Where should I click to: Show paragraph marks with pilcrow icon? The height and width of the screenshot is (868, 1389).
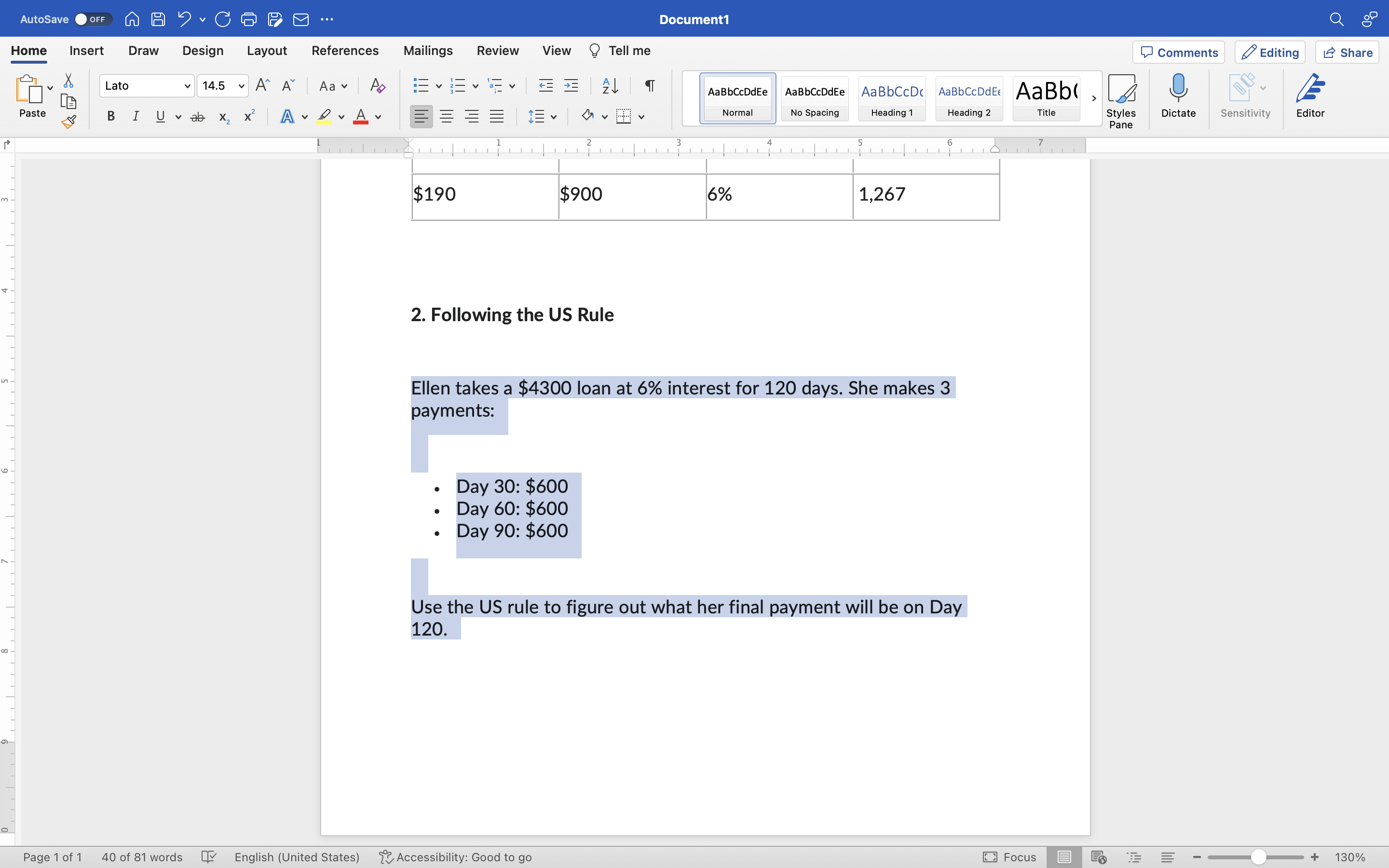[x=649, y=86]
